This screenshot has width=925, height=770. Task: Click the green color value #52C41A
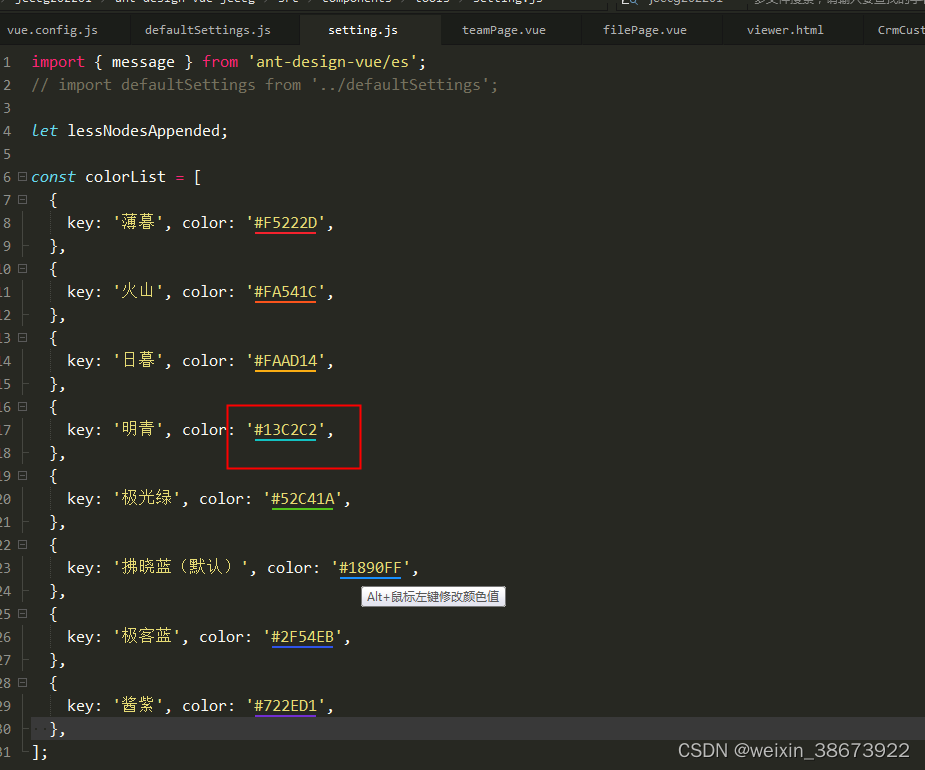point(303,499)
